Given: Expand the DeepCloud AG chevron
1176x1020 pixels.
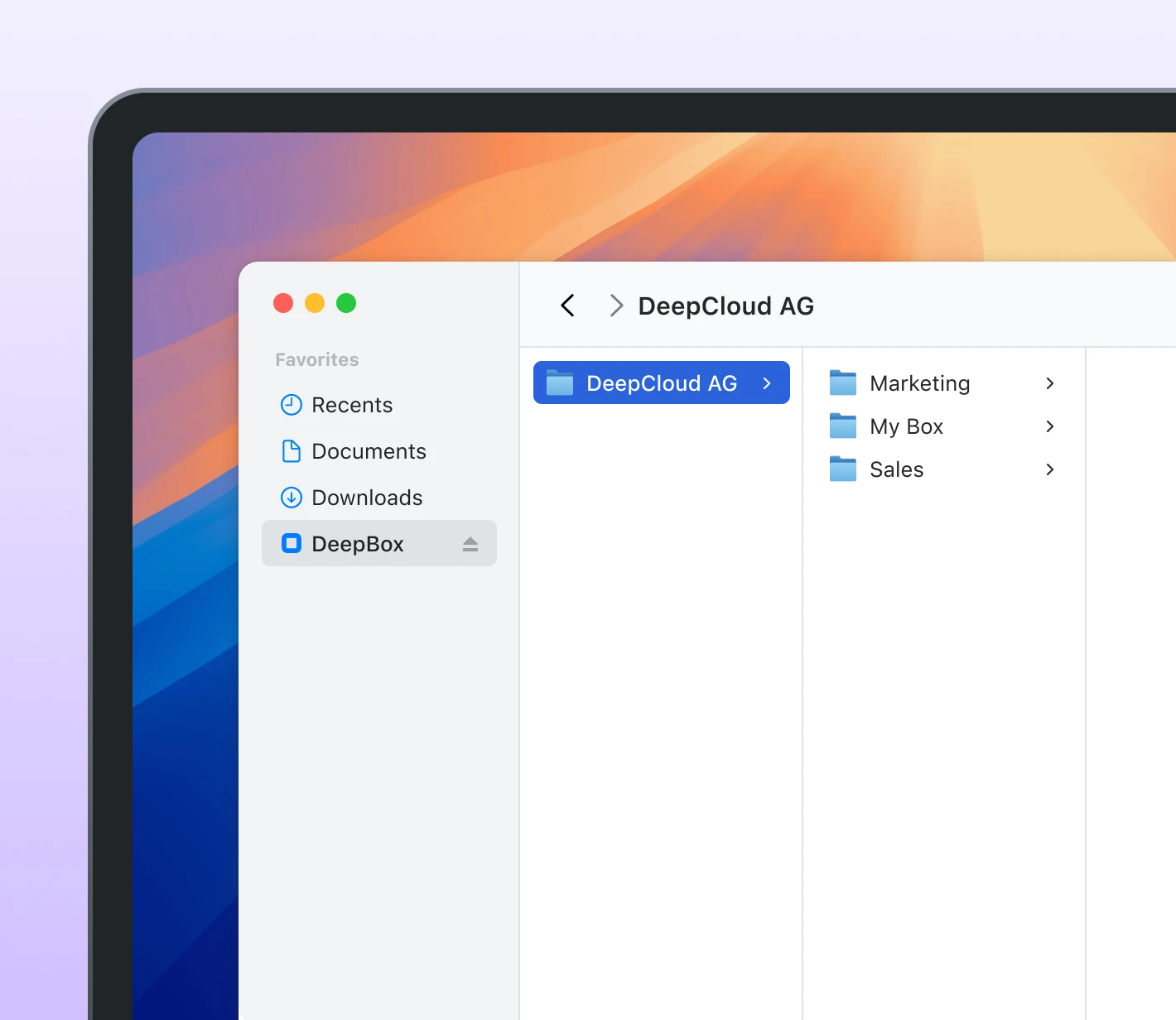Looking at the screenshot, I should click(767, 383).
